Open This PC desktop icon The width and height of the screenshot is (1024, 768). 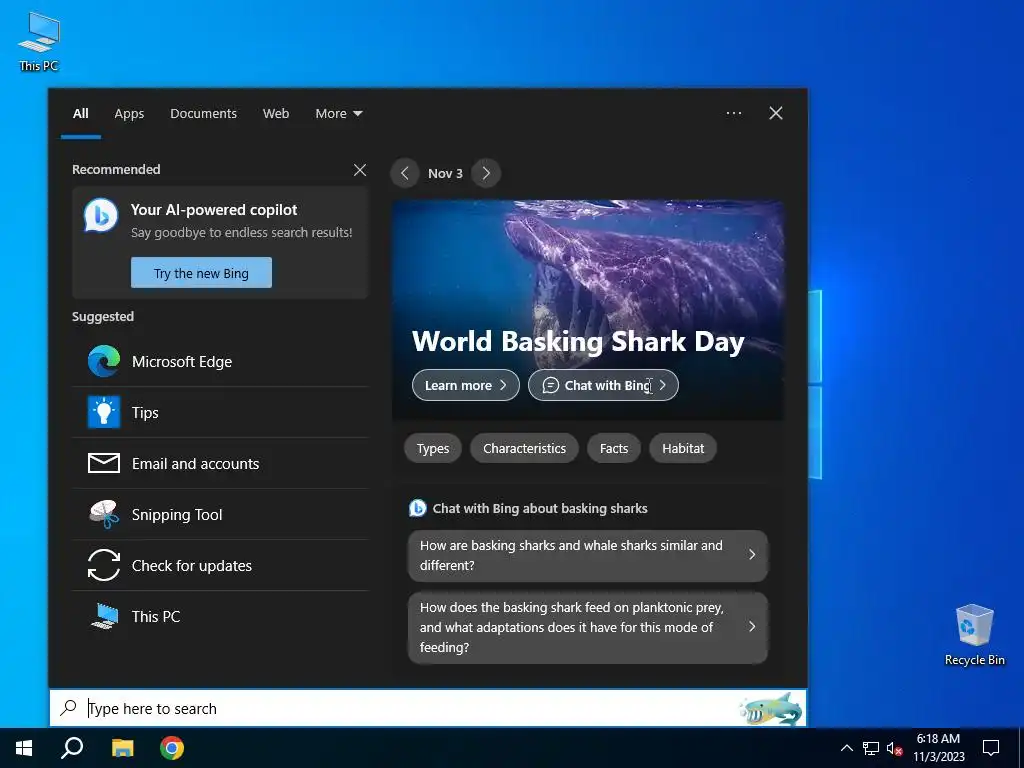[x=39, y=42]
